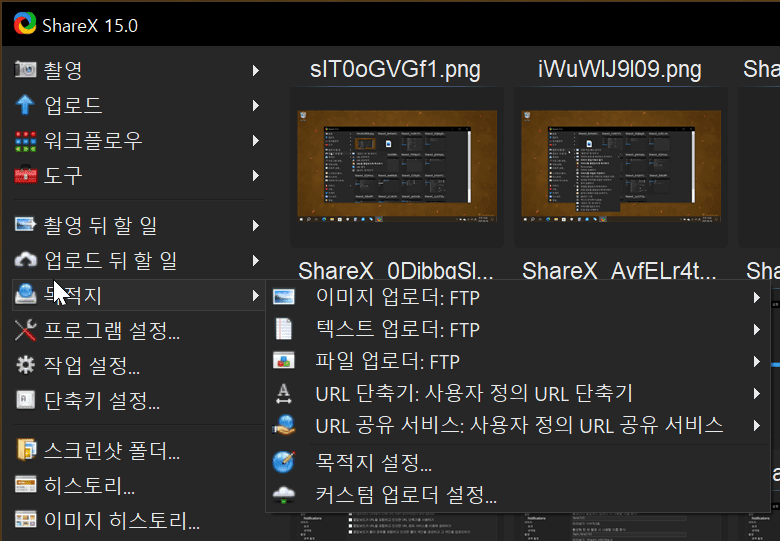Open 프로그램 설정... from the sidebar
The image size is (780, 541).
coord(138,331)
